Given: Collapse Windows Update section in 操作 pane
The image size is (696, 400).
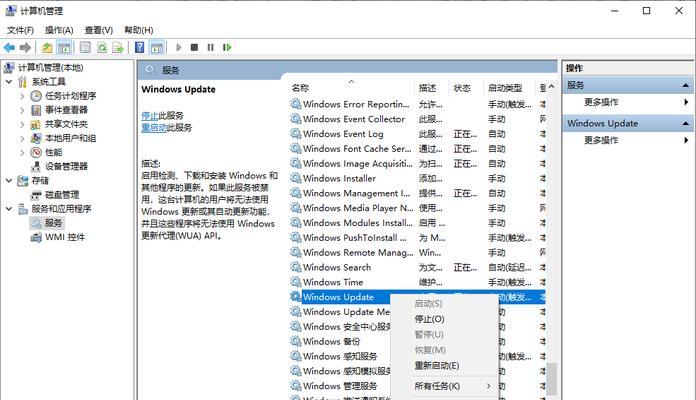Looking at the screenshot, I should pyautogui.click(x=686, y=123).
